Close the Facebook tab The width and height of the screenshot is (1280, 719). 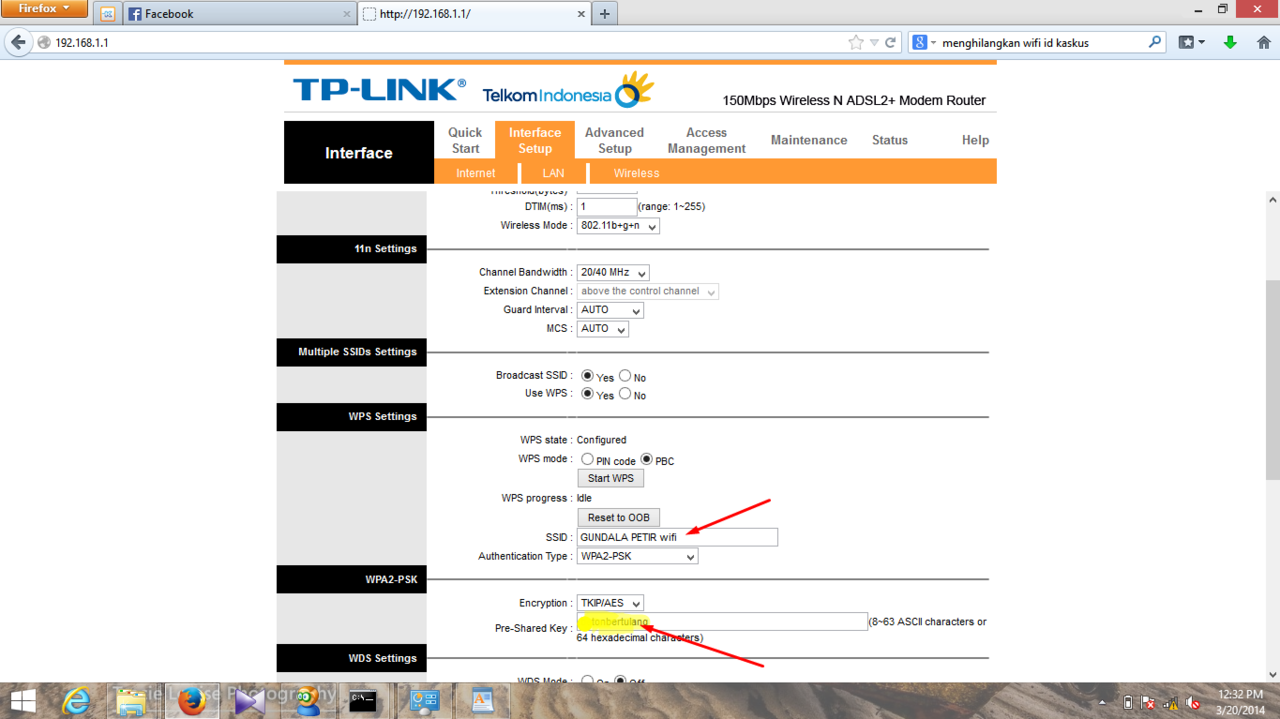347,14
